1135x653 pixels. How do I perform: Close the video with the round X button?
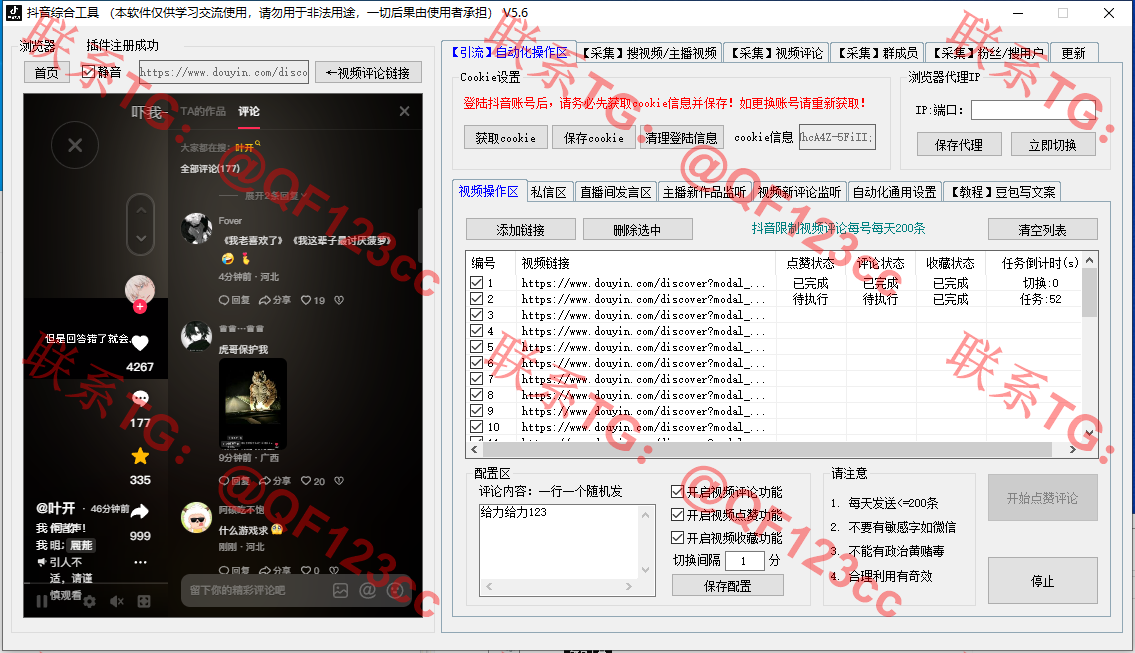click(x=75, y=146)
